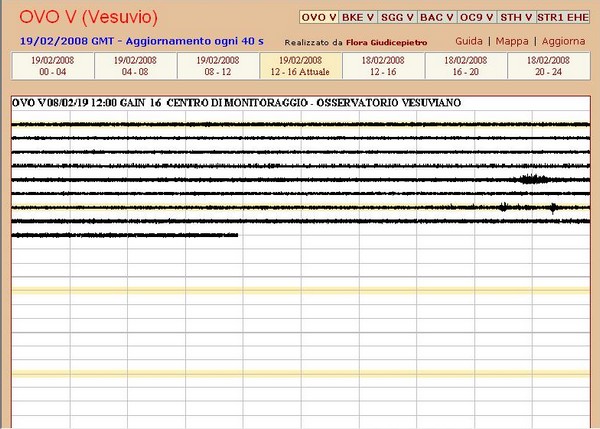Select the STR1 EHE station tab
600x429 pixels.
pos(562,17)
